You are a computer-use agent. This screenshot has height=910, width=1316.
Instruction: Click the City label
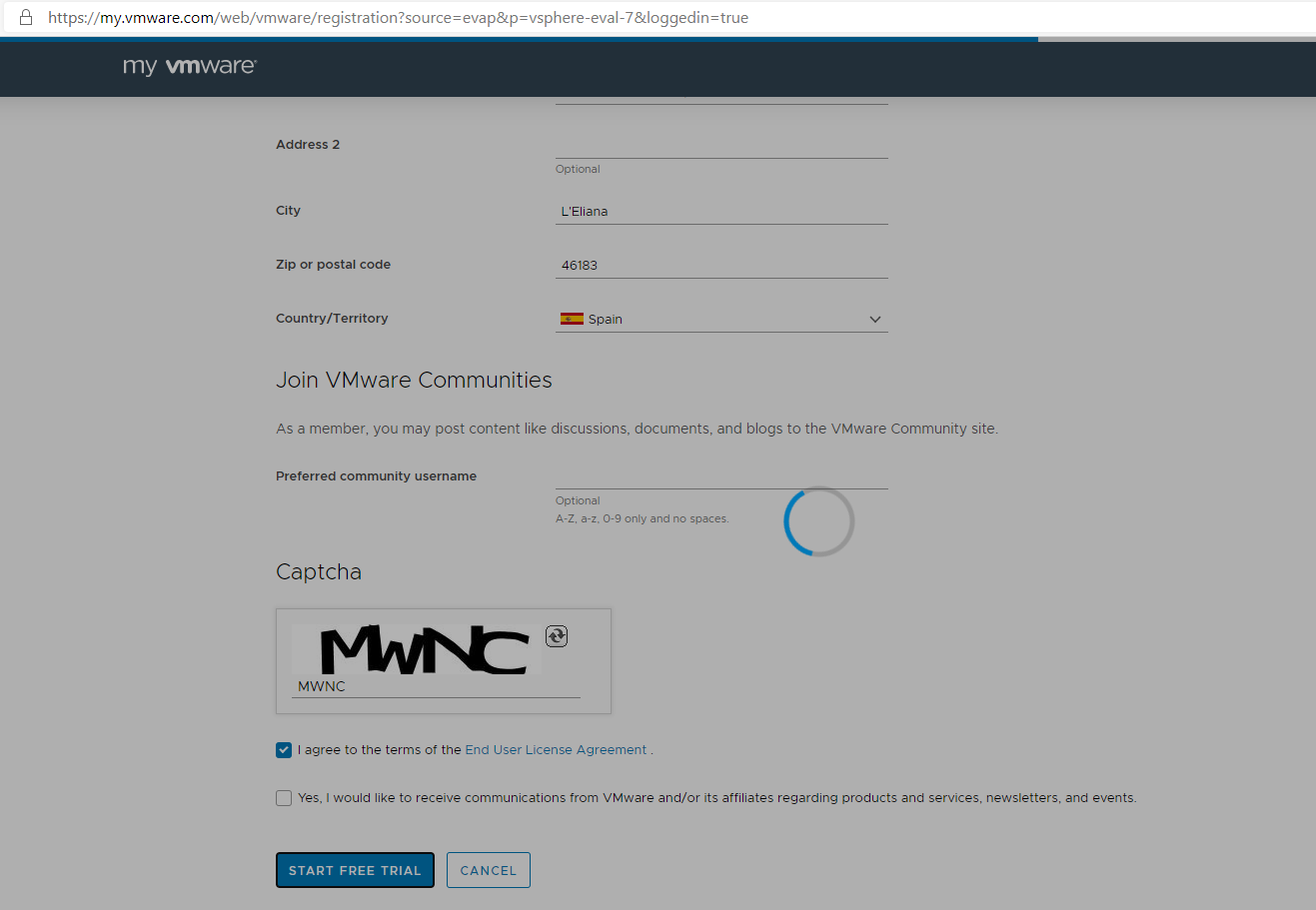(x=288, y=211)
